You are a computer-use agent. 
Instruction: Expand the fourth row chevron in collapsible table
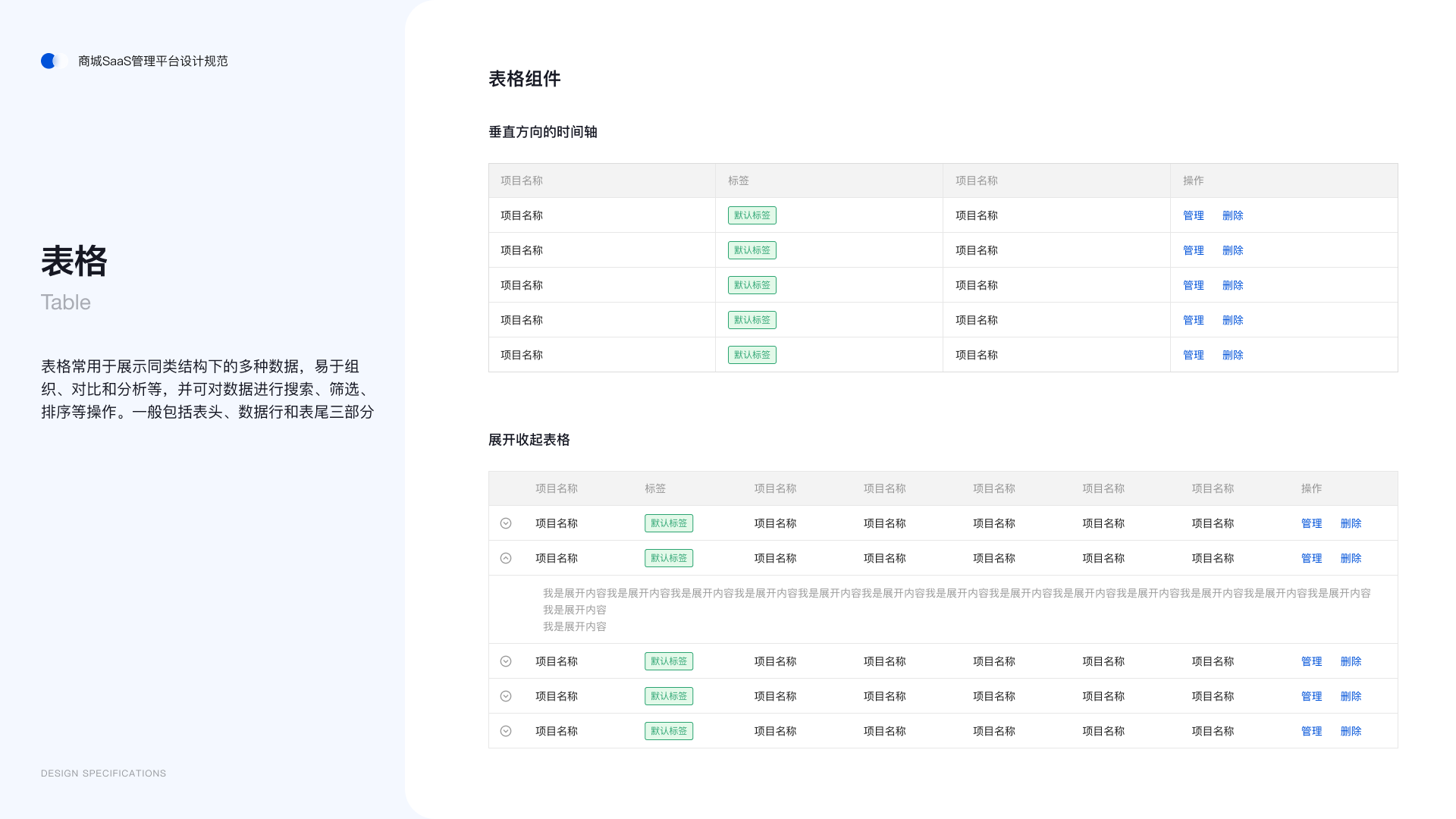[505, 695]
